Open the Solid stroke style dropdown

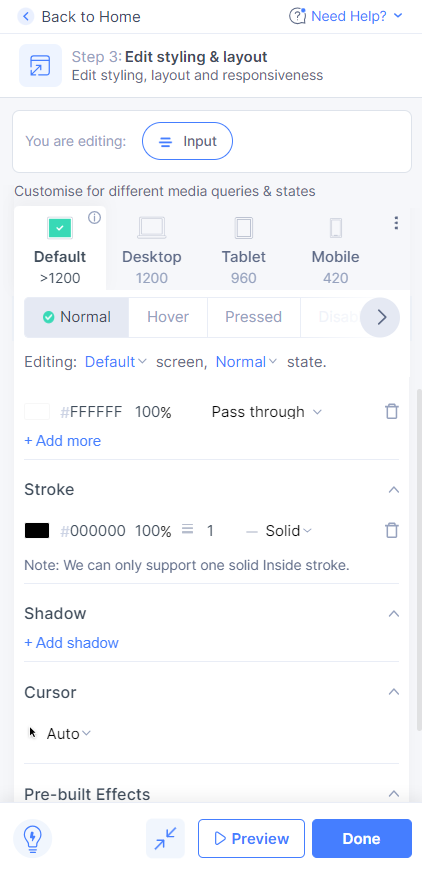tap(288, 531)
